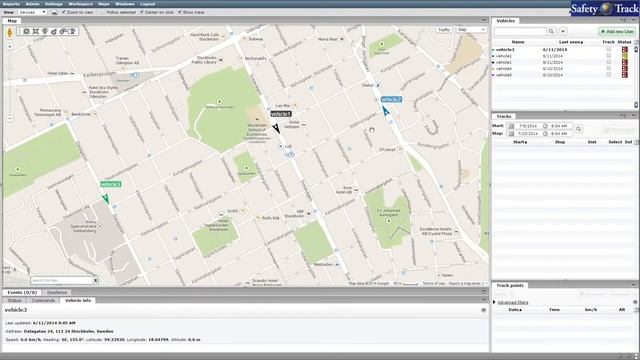The height and width of the screenshot is (360, 640).
Task: Toggle the Zoom to view checkbox
Action: coord(64,12)
